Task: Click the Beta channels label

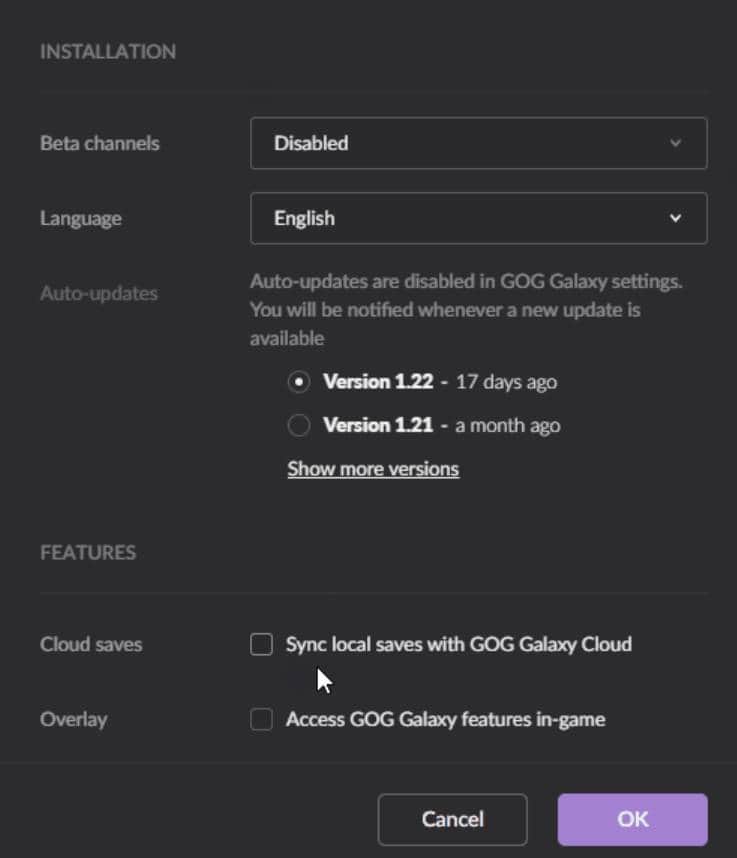Action: point(100,143)
